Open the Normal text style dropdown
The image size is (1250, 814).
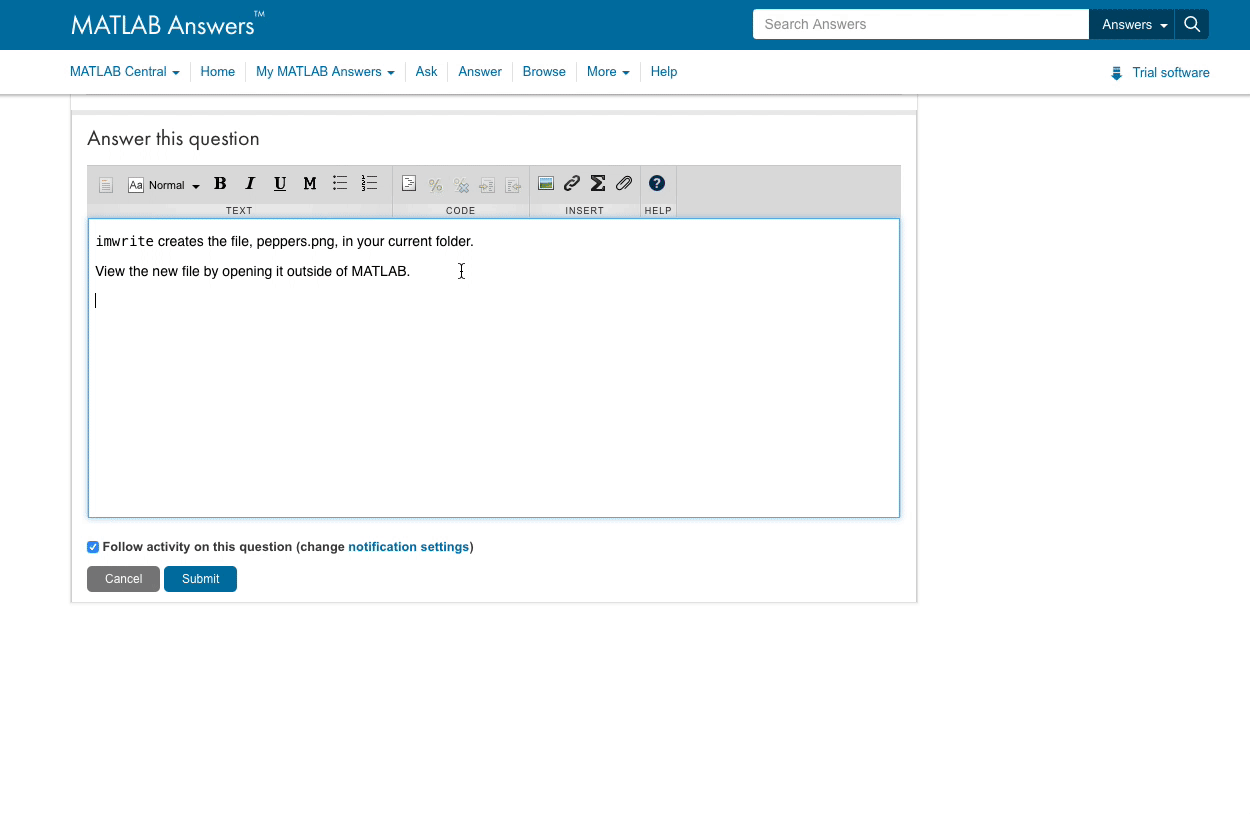coord(165,185)
